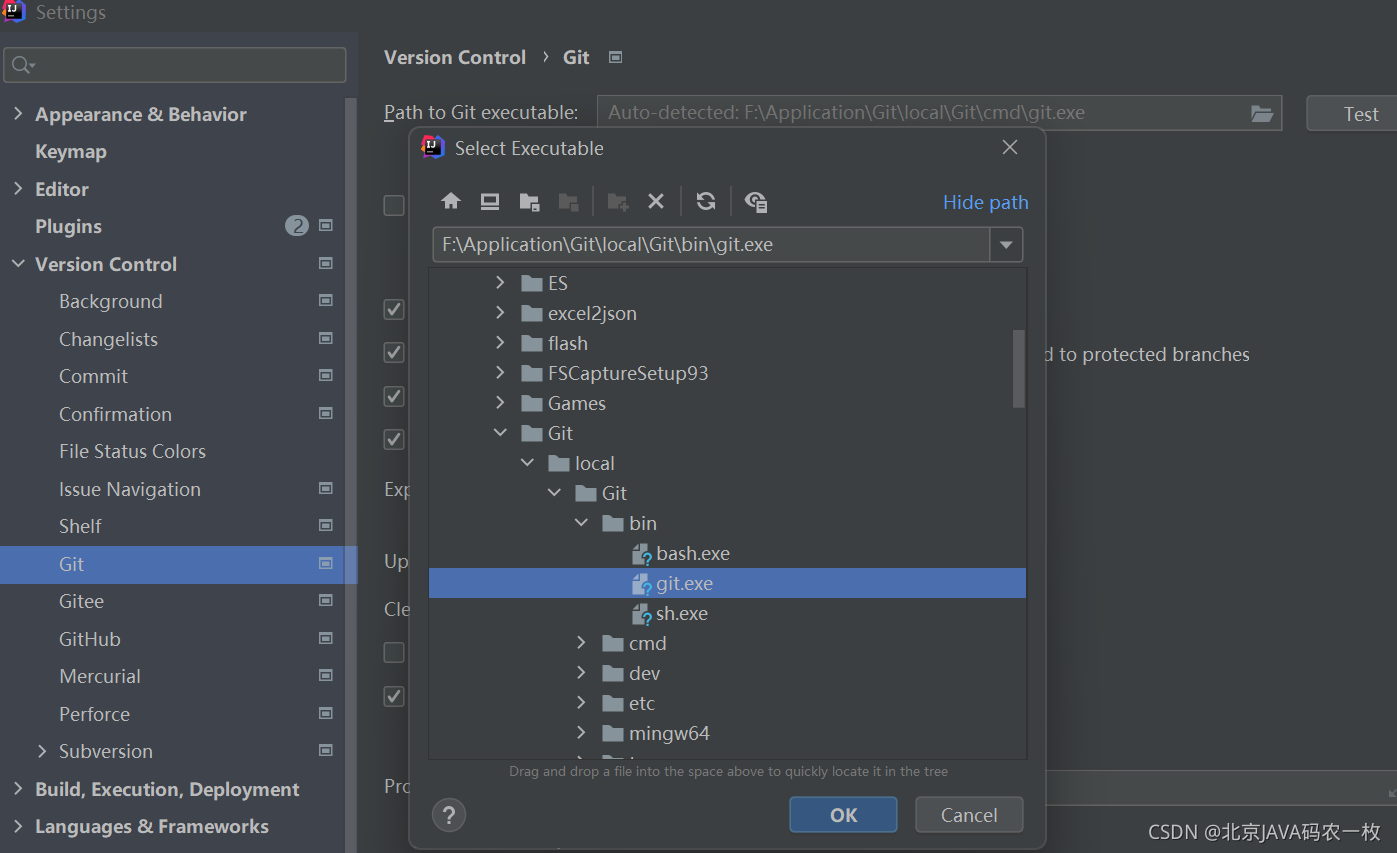Cancel the Select Executable dialog
The height and width of the screenshot is (853, 1397).
(x=969, y=815)
